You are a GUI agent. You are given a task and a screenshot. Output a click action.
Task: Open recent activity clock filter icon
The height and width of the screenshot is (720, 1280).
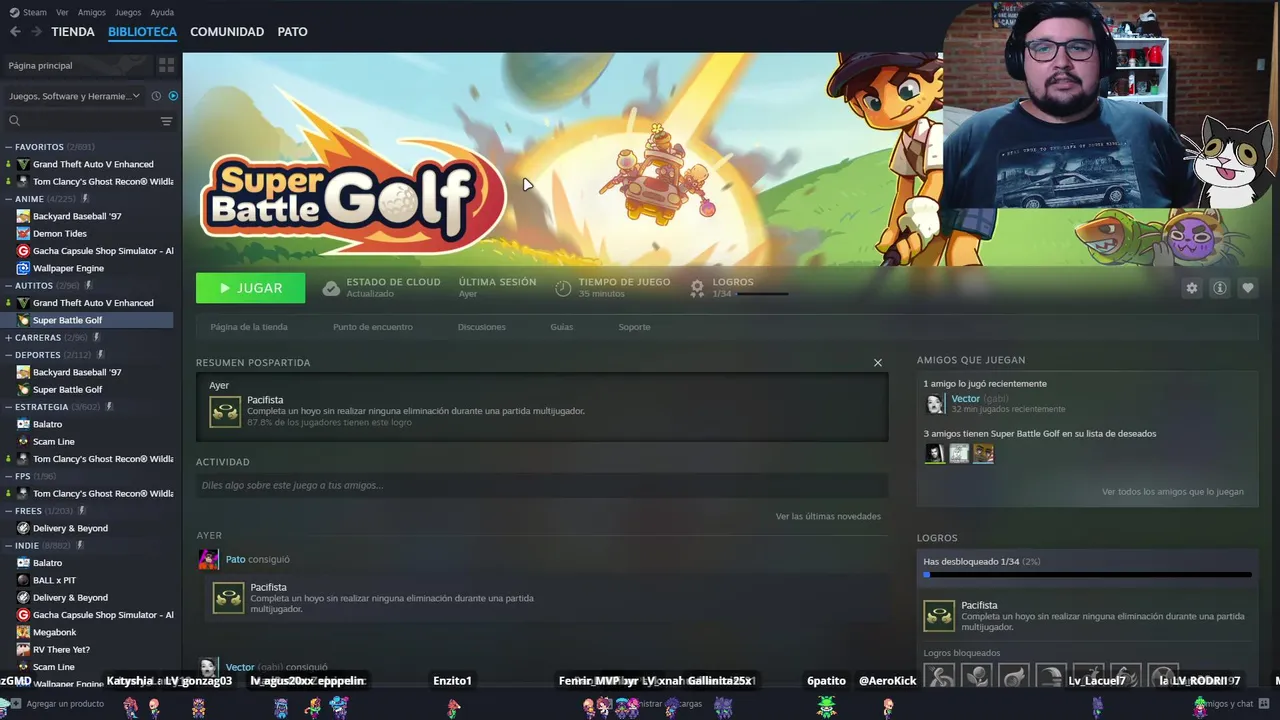click(156, 96)
